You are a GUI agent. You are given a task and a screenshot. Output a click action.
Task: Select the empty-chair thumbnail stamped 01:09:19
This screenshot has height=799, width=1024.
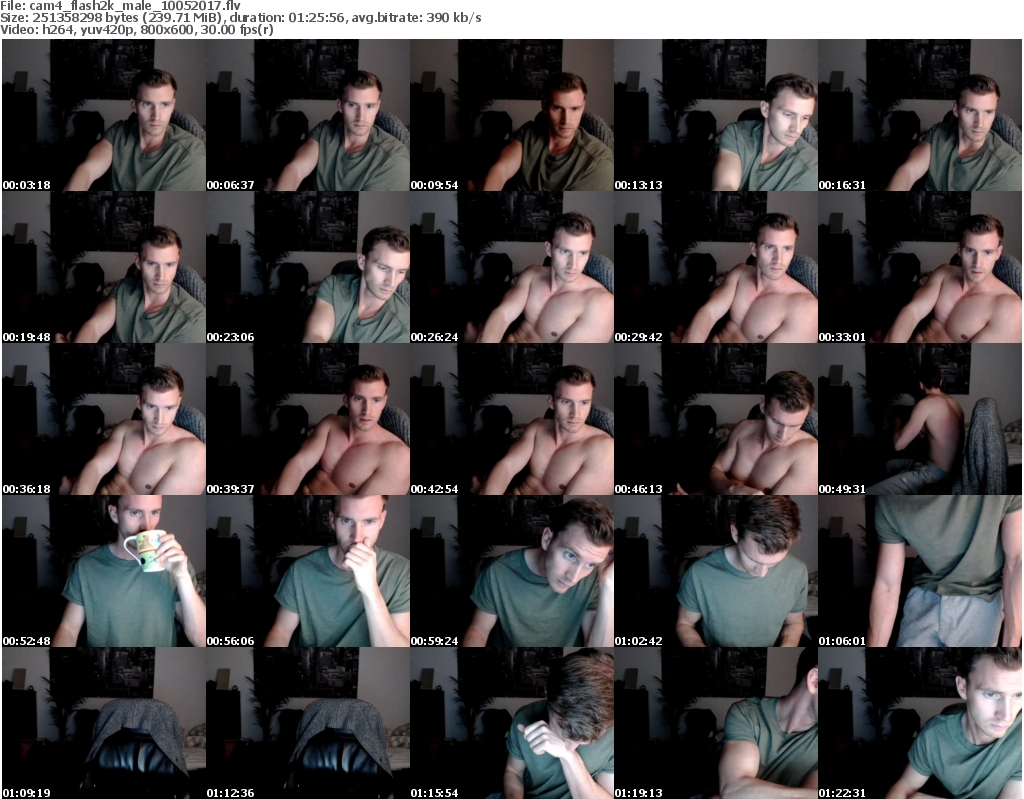[104, 723]
